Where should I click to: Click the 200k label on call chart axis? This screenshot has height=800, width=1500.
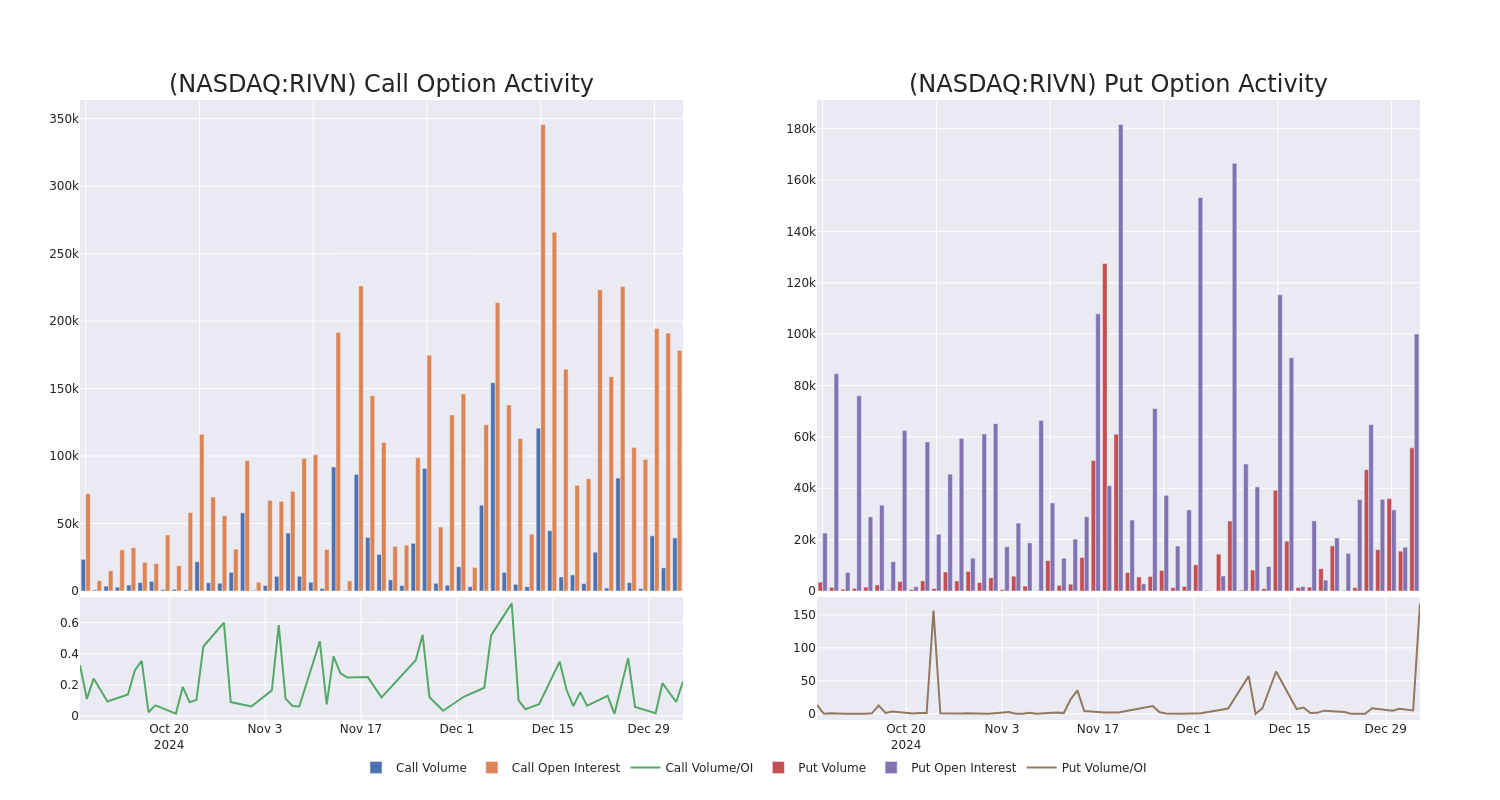64,321
